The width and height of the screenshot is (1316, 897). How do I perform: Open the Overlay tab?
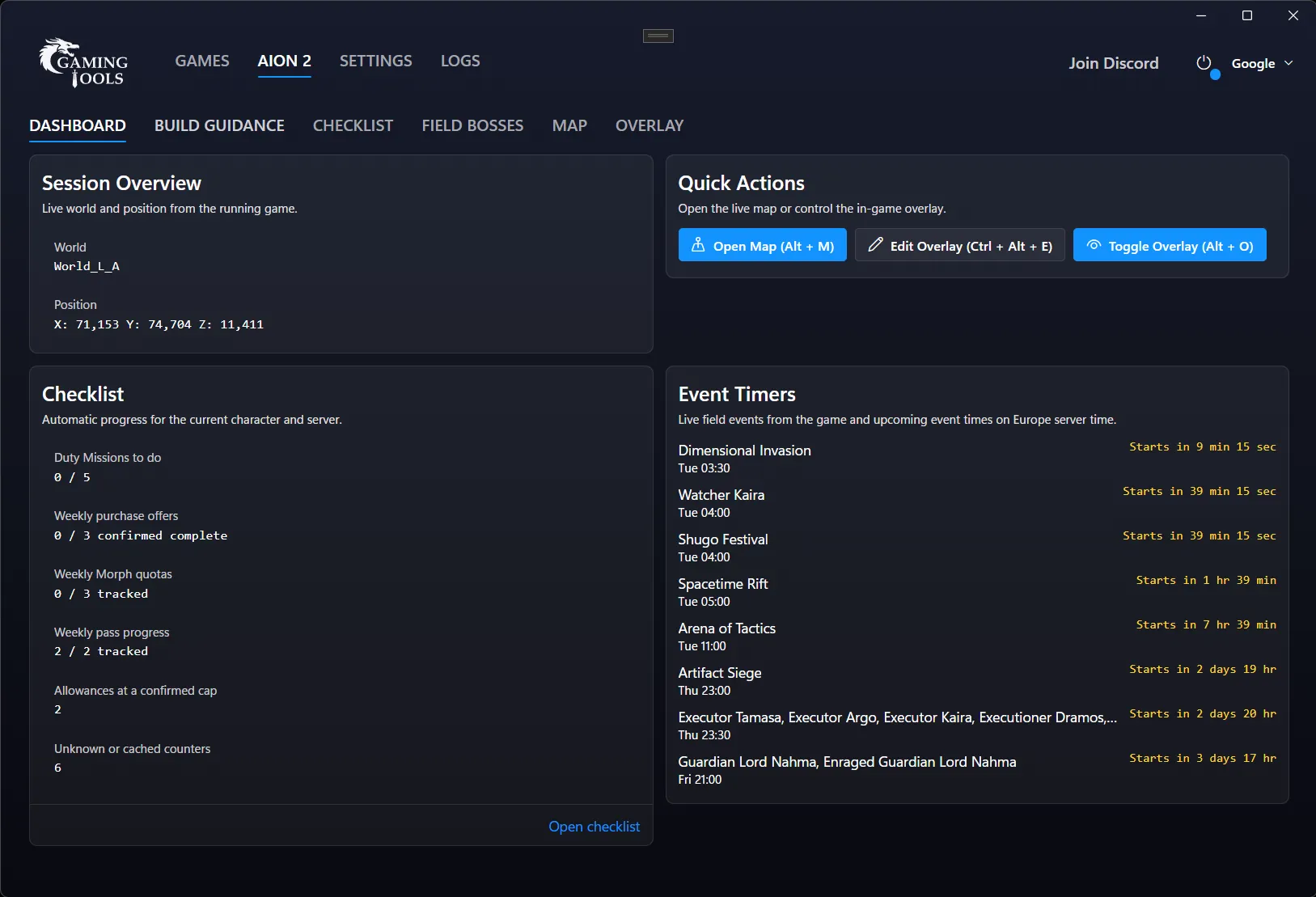coord(650,125)
